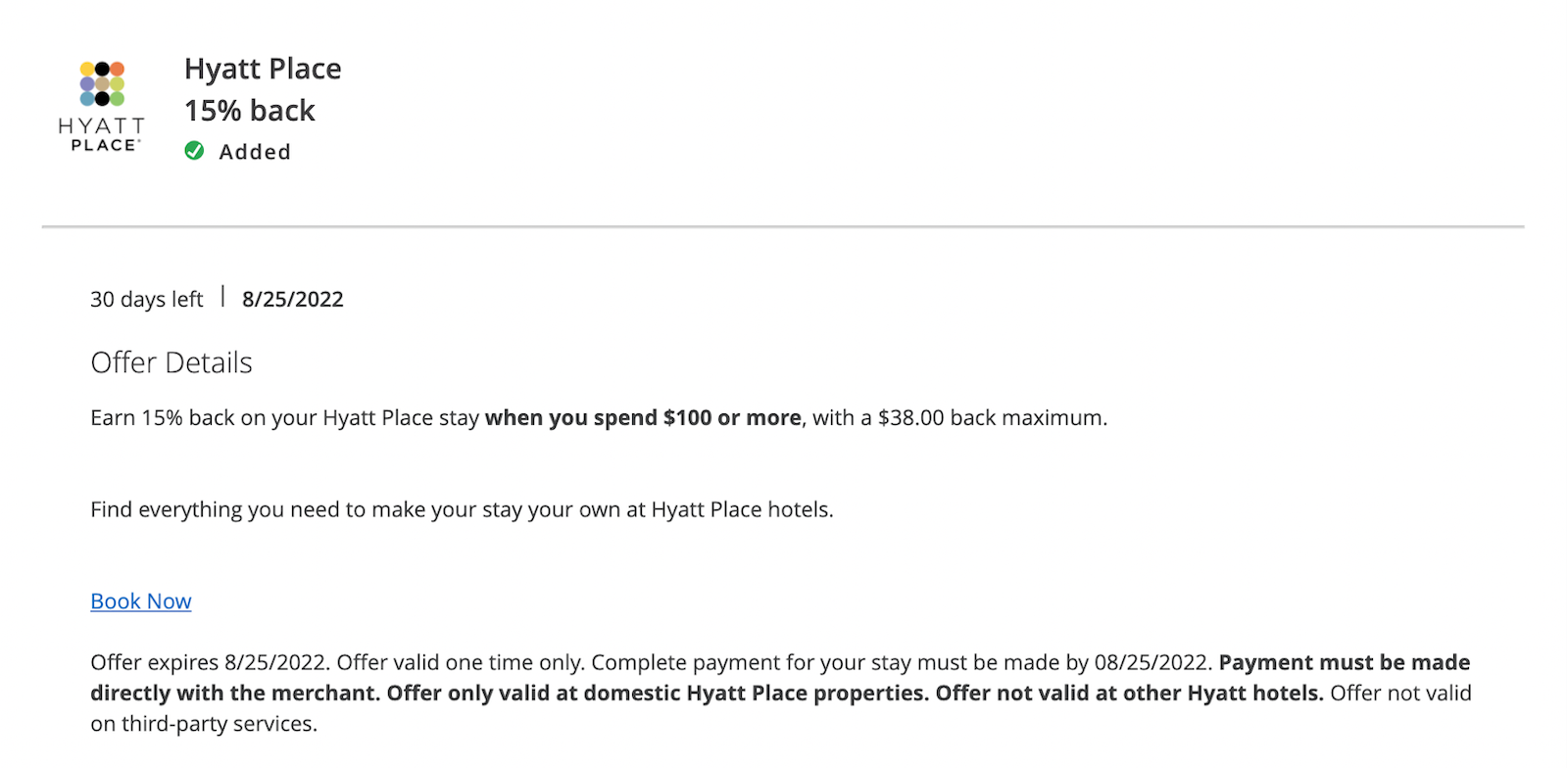This screenshot has width=1568, height=768.
Task: Click the horizontal divider line
Action: (x=783, y=227)
